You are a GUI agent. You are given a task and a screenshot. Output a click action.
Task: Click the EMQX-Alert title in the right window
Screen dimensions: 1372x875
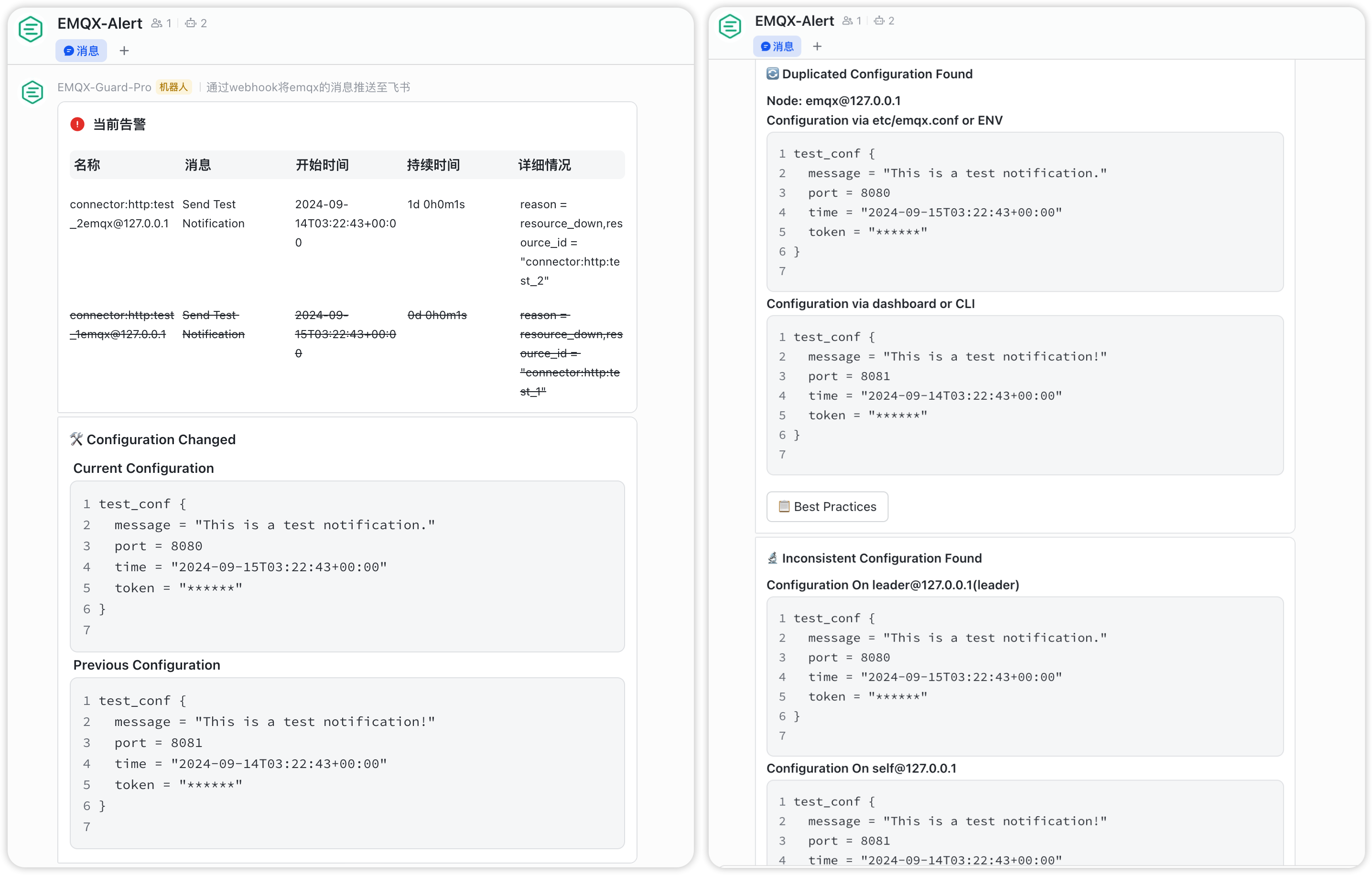click(794, 21)
